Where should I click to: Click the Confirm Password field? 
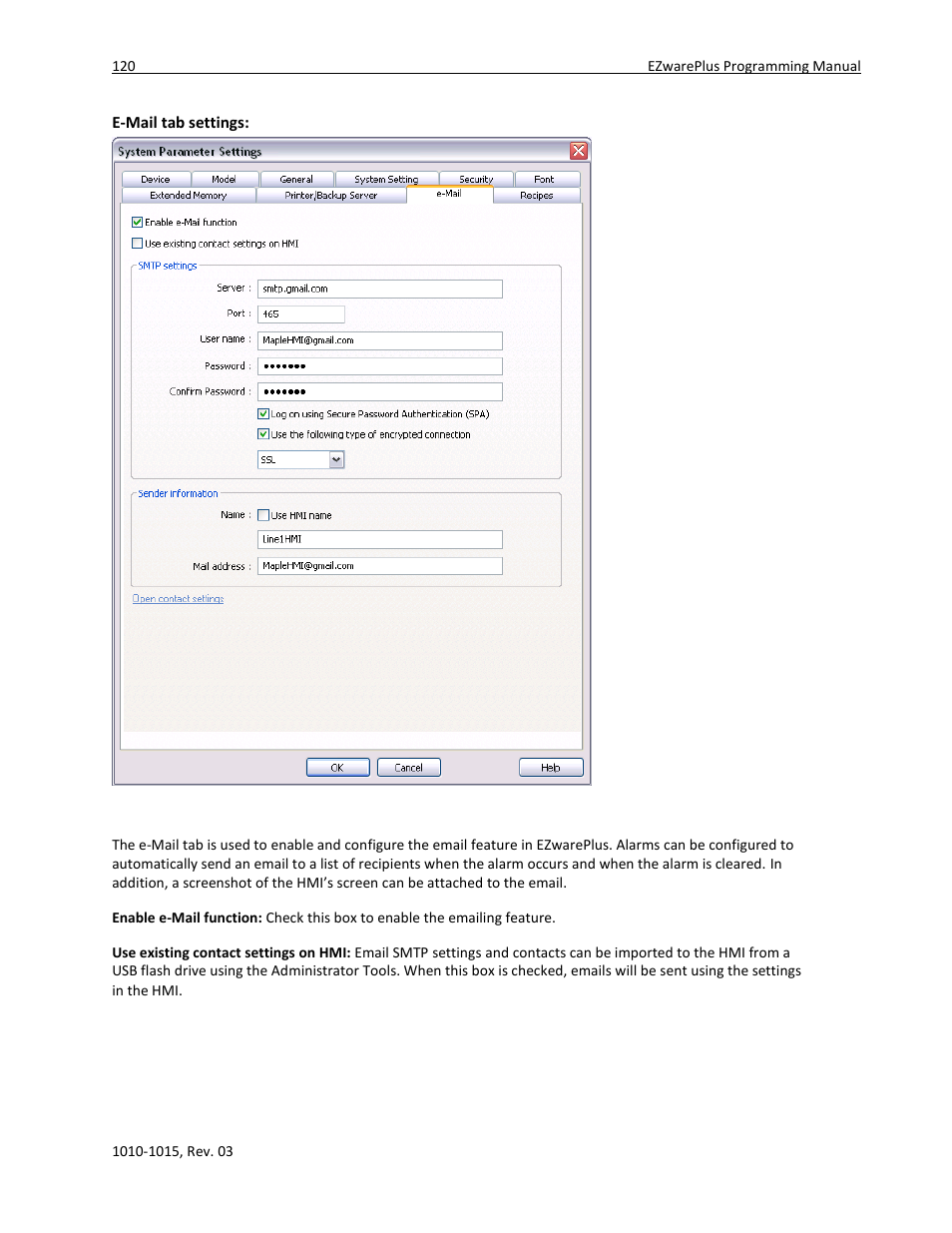380,391
